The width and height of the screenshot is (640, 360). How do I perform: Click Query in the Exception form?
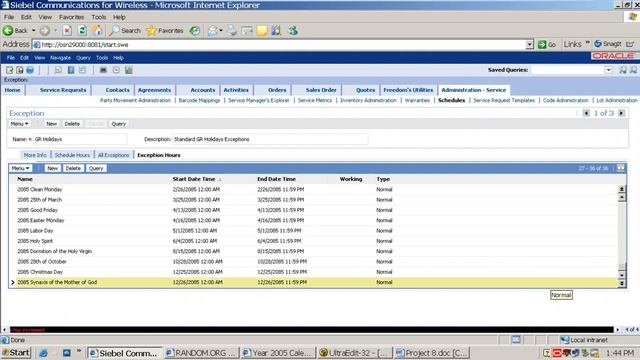(118, 124)
